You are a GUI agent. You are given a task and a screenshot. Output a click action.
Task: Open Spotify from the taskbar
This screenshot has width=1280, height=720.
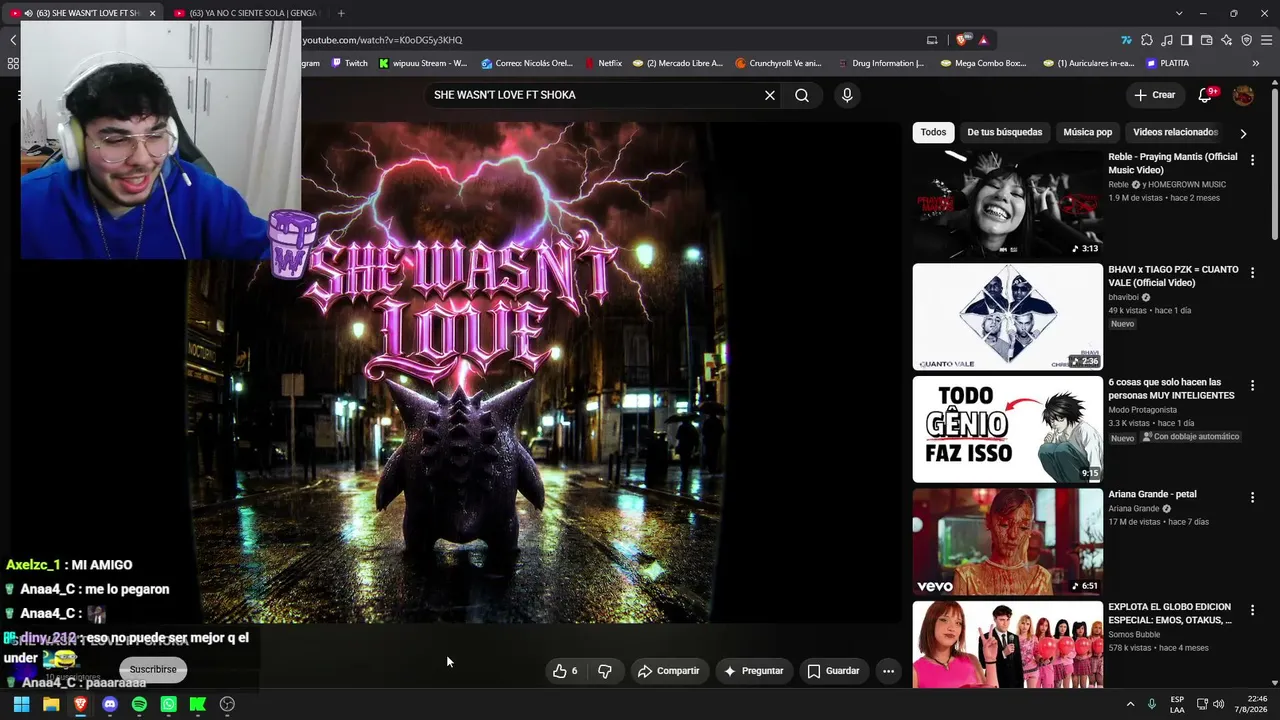(139, 704)
